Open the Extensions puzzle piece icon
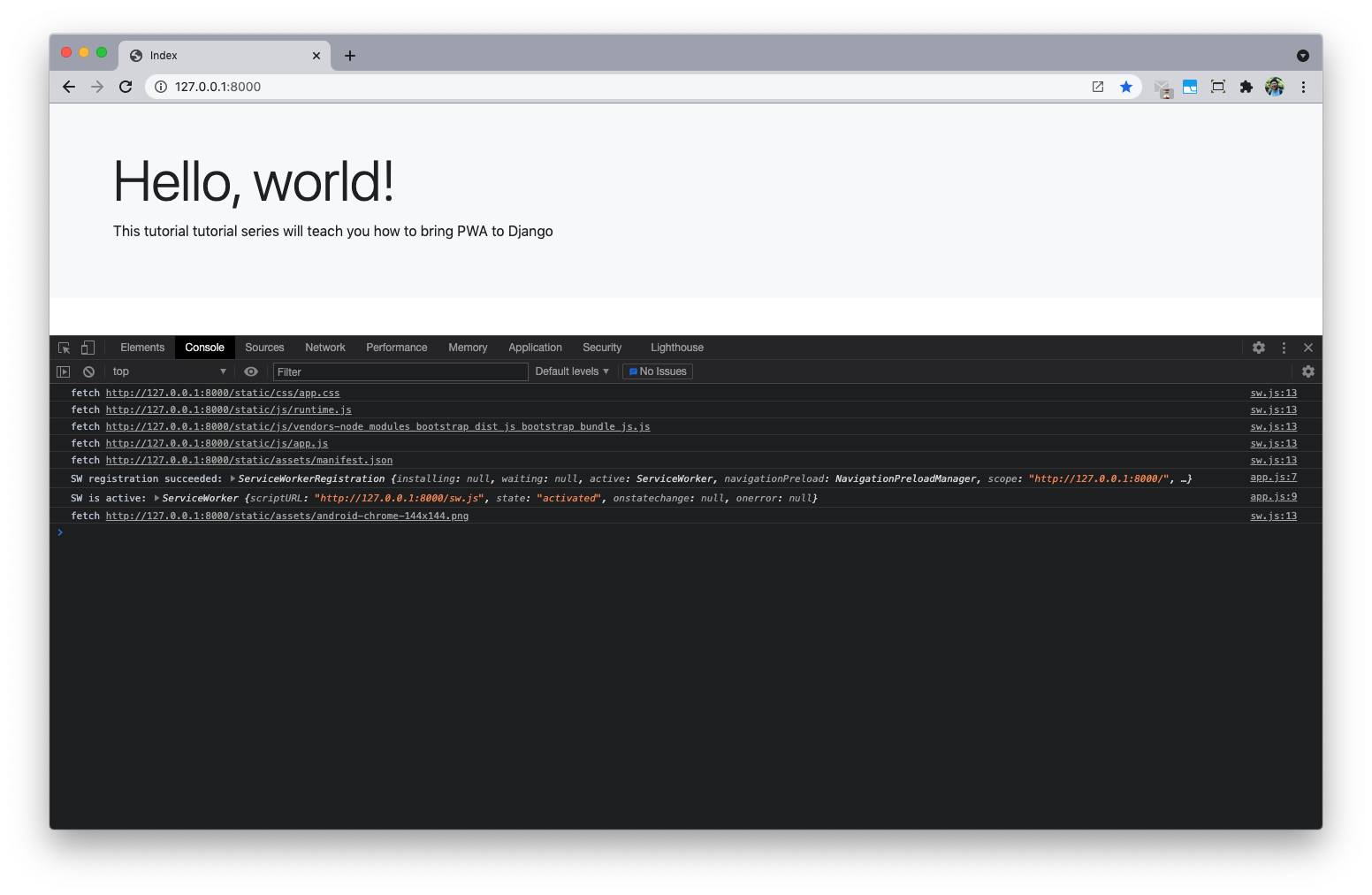 pos(1246,87)
